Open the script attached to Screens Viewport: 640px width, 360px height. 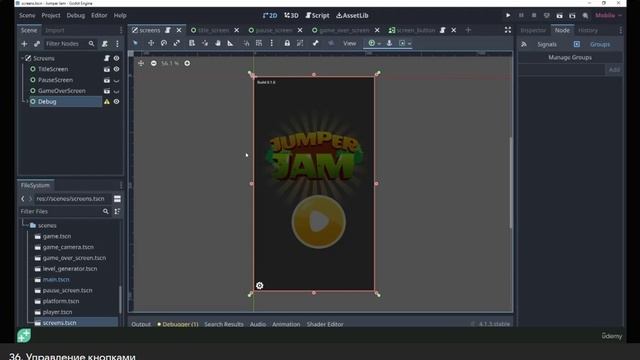107,58
